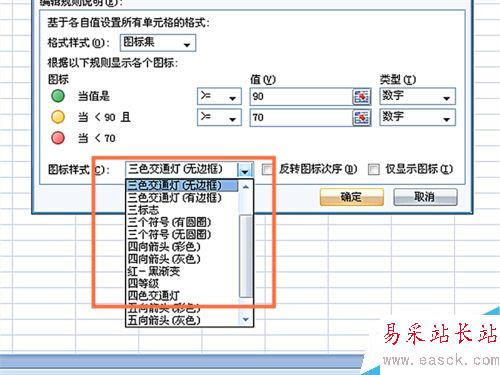
Task: Click the green traffic light icon
Action: tap(58, 96)
